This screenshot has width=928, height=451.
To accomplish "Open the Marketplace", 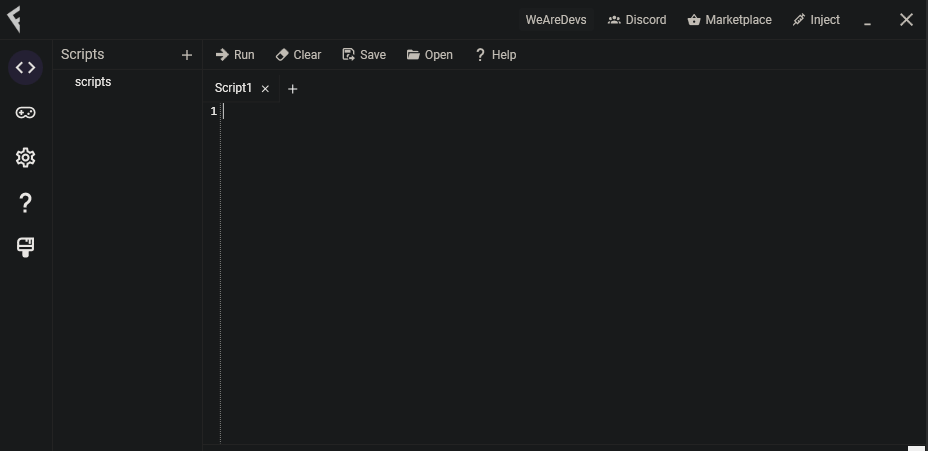I will [730, 20].
